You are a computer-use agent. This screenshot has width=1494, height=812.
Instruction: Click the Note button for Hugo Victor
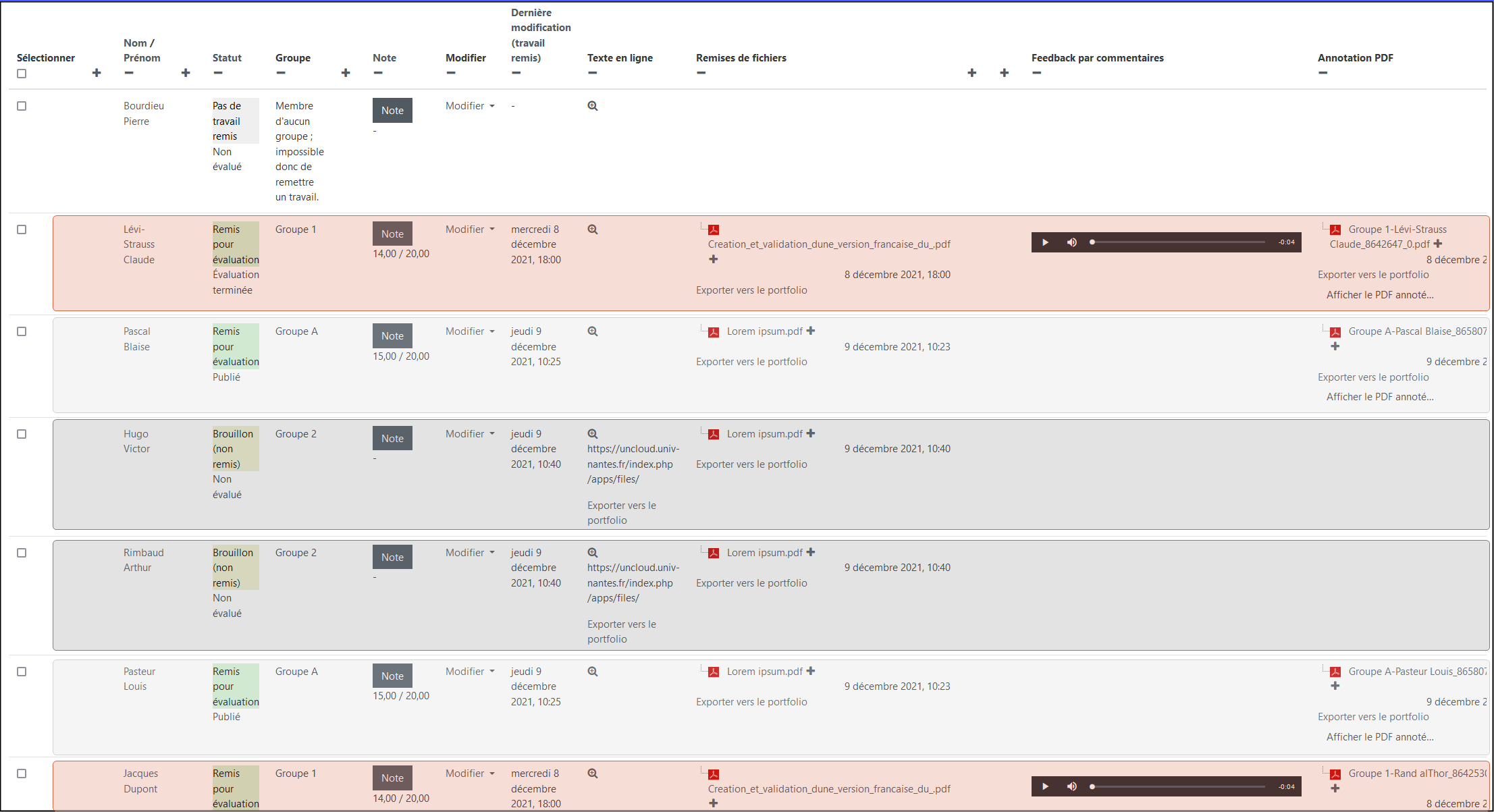[392, 438]
